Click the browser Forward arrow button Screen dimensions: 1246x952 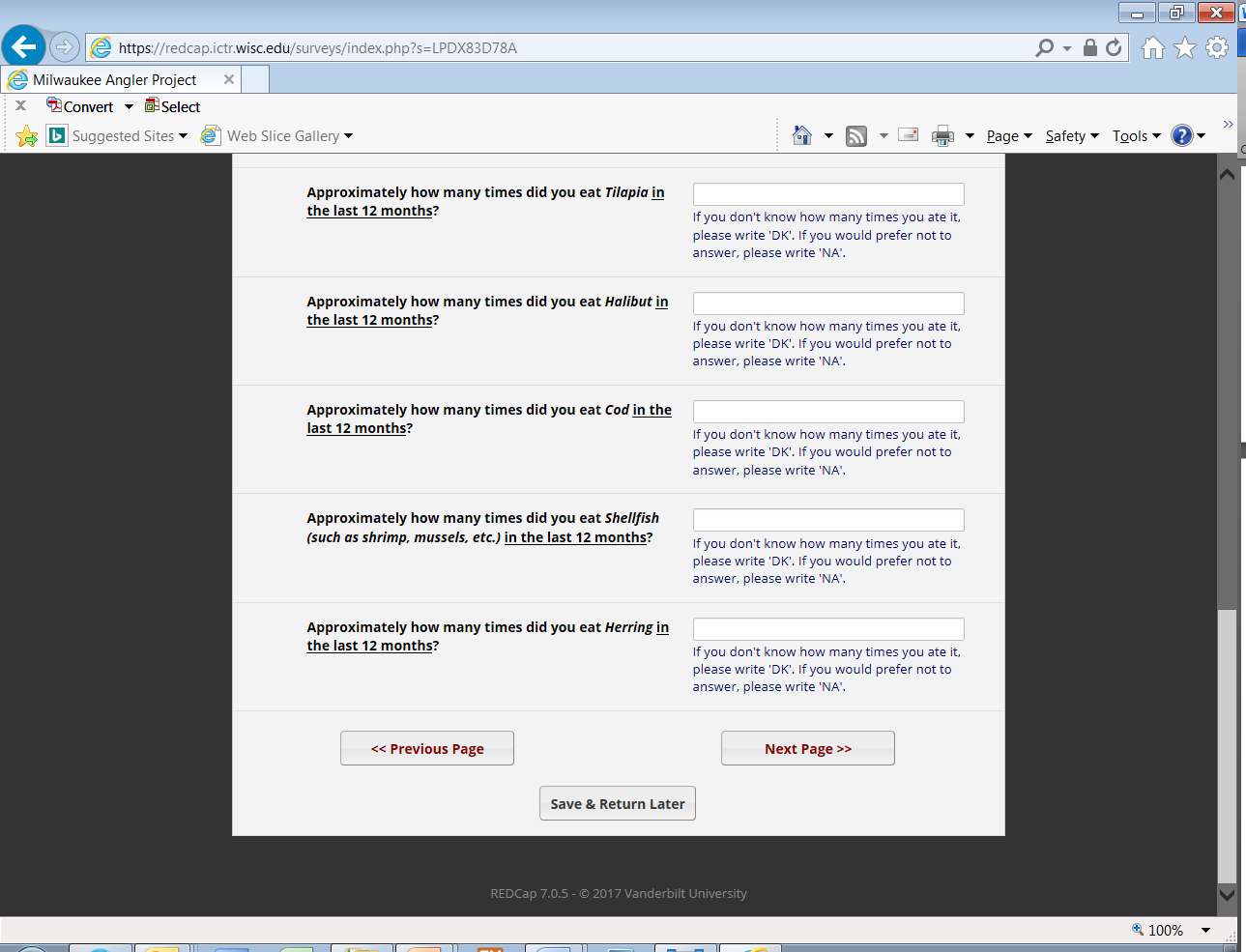(64, 46)
